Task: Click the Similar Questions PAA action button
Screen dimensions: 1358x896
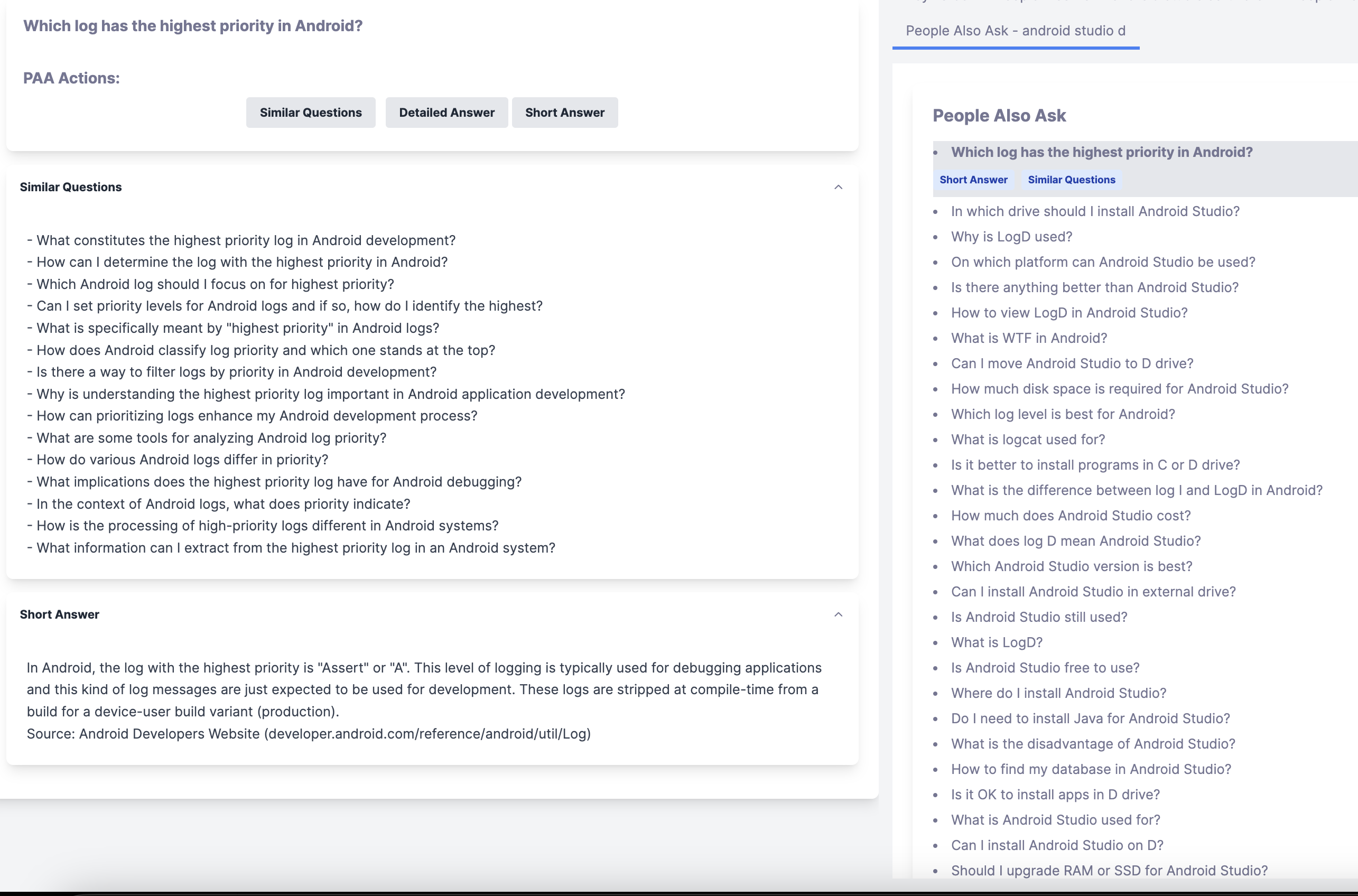Action: click(310, 112)
